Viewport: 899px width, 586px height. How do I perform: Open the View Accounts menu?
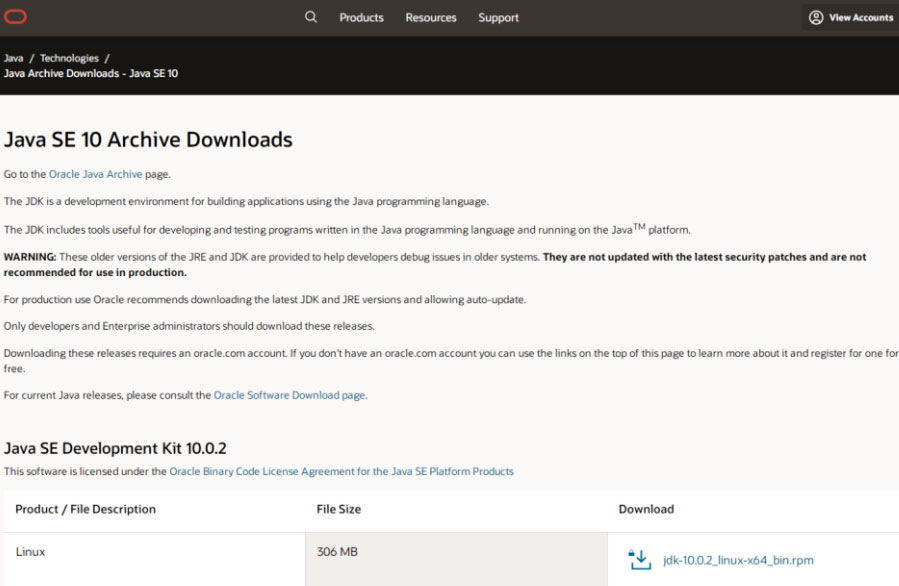click(x=851, y=17)
